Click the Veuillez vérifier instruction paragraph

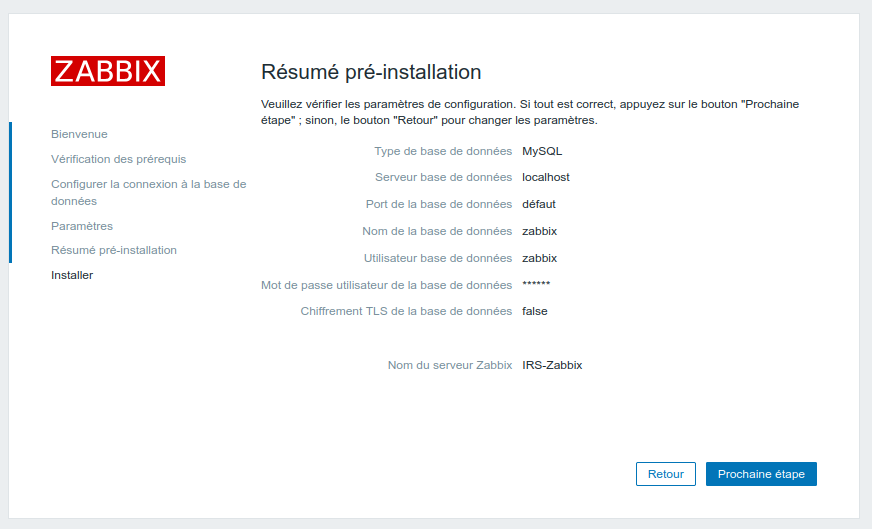point(530,112)
